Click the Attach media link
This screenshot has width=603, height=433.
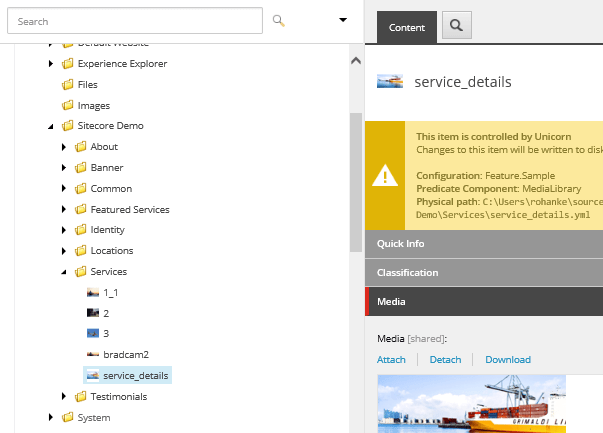coord(391,360)
